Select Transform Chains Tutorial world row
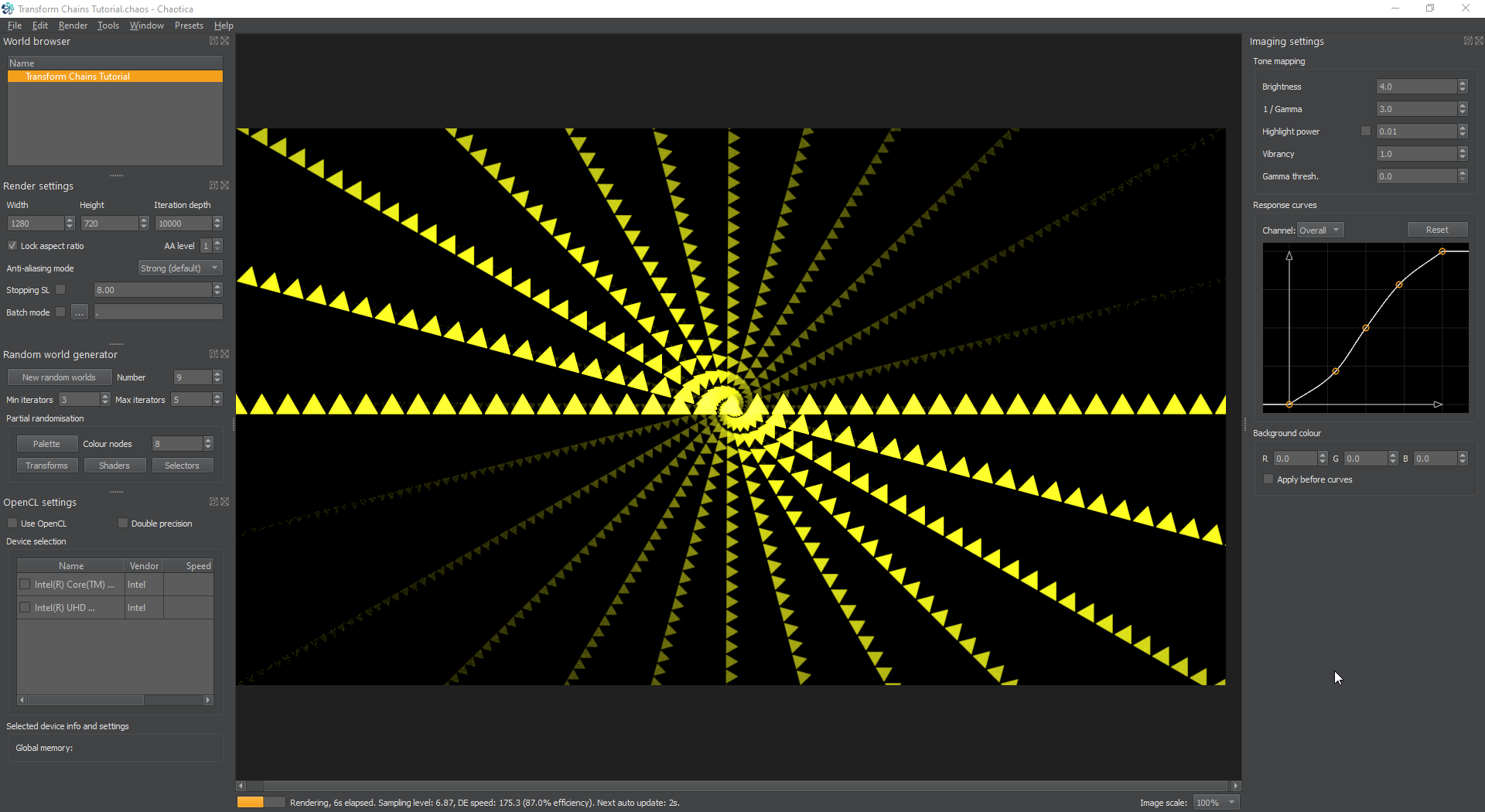 [x=115, y=77]
